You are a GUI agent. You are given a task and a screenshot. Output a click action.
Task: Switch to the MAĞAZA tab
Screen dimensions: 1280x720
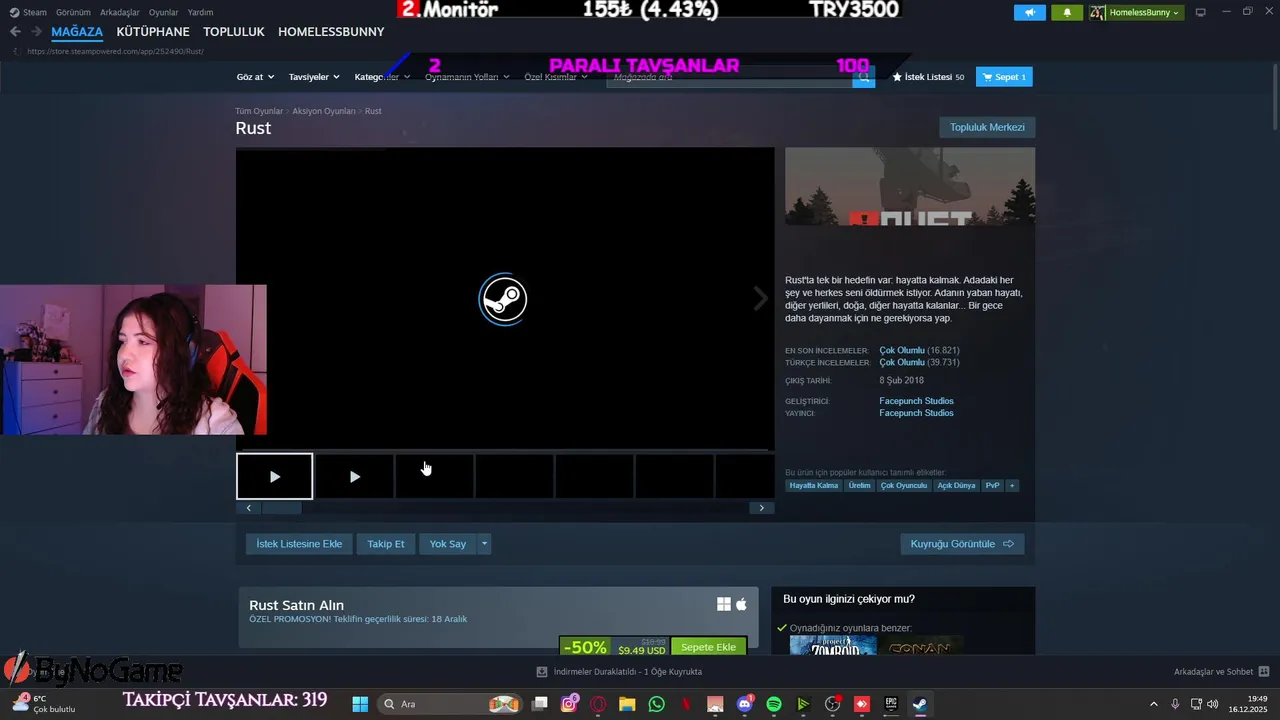77,32
